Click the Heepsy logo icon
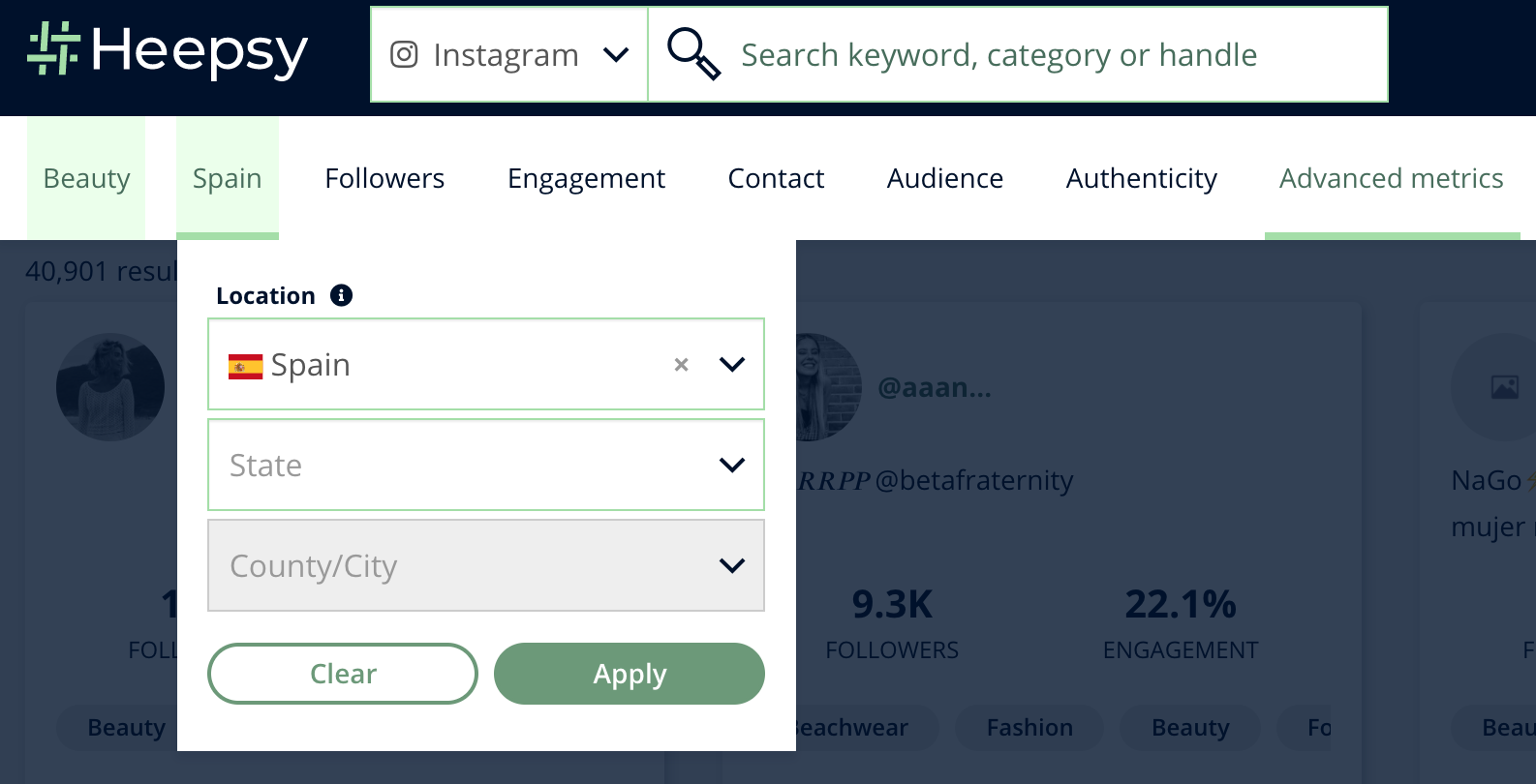The width and height of the screenshot is (1536, 784). (x=52, y=49)
